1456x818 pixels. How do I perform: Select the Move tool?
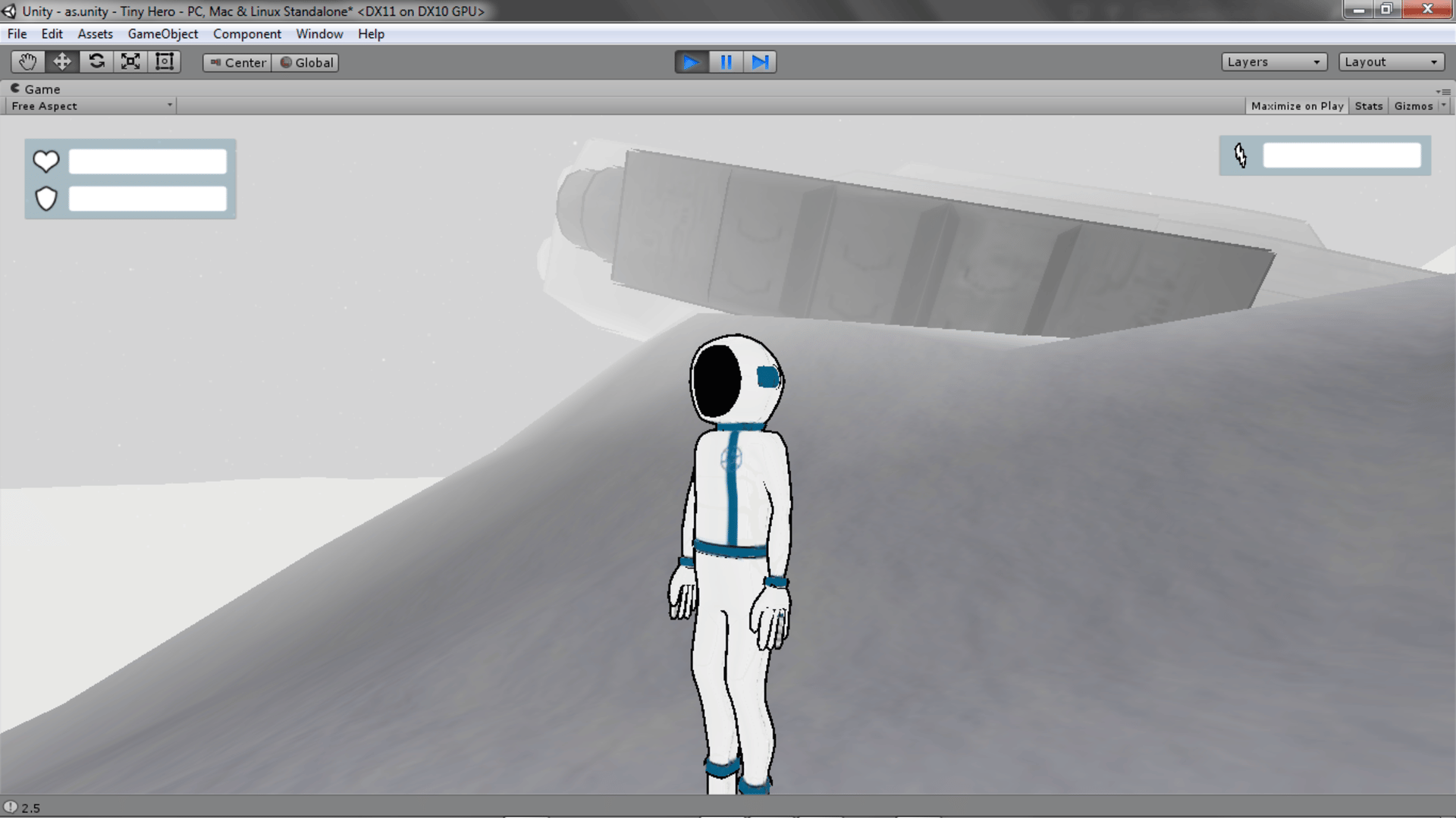[62, 62]
